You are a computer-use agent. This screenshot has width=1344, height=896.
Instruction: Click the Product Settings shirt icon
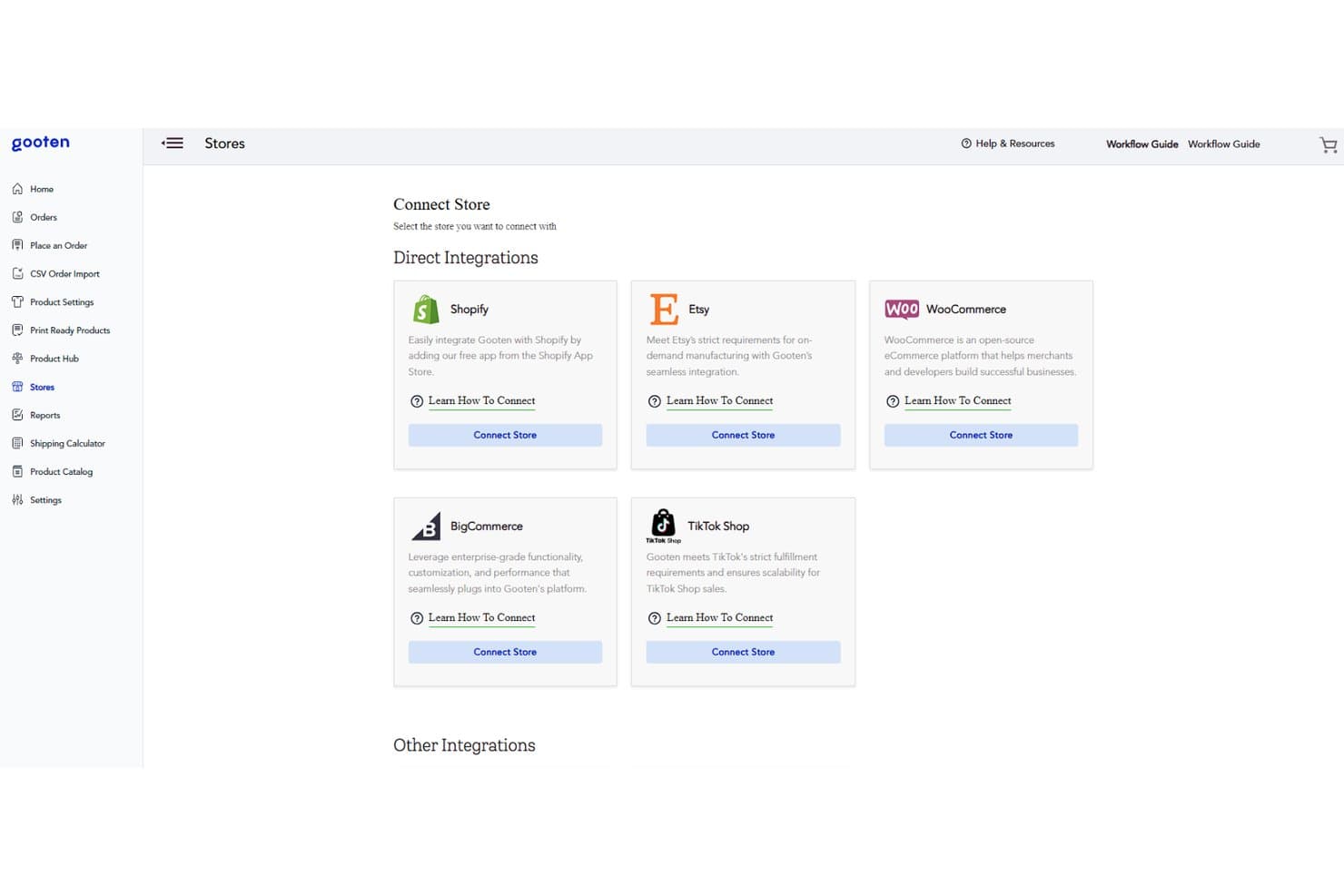[17, 301]
